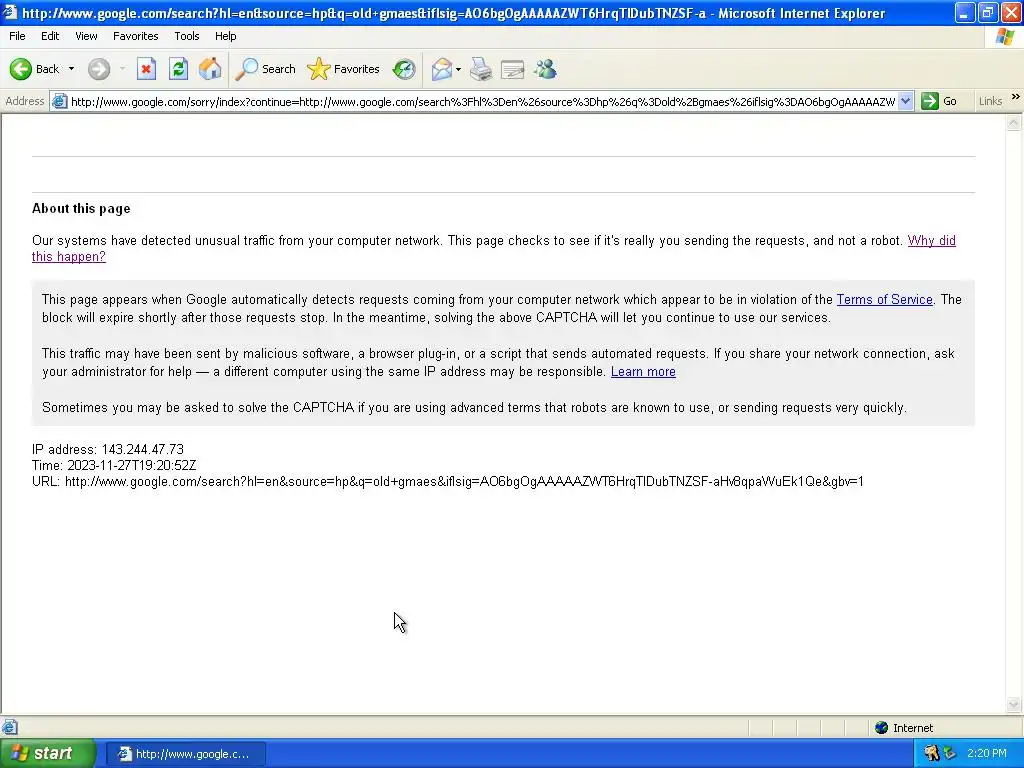Click the 'About this page' heading
Screen dimensions: 1024x768
[x=81, y=208]
